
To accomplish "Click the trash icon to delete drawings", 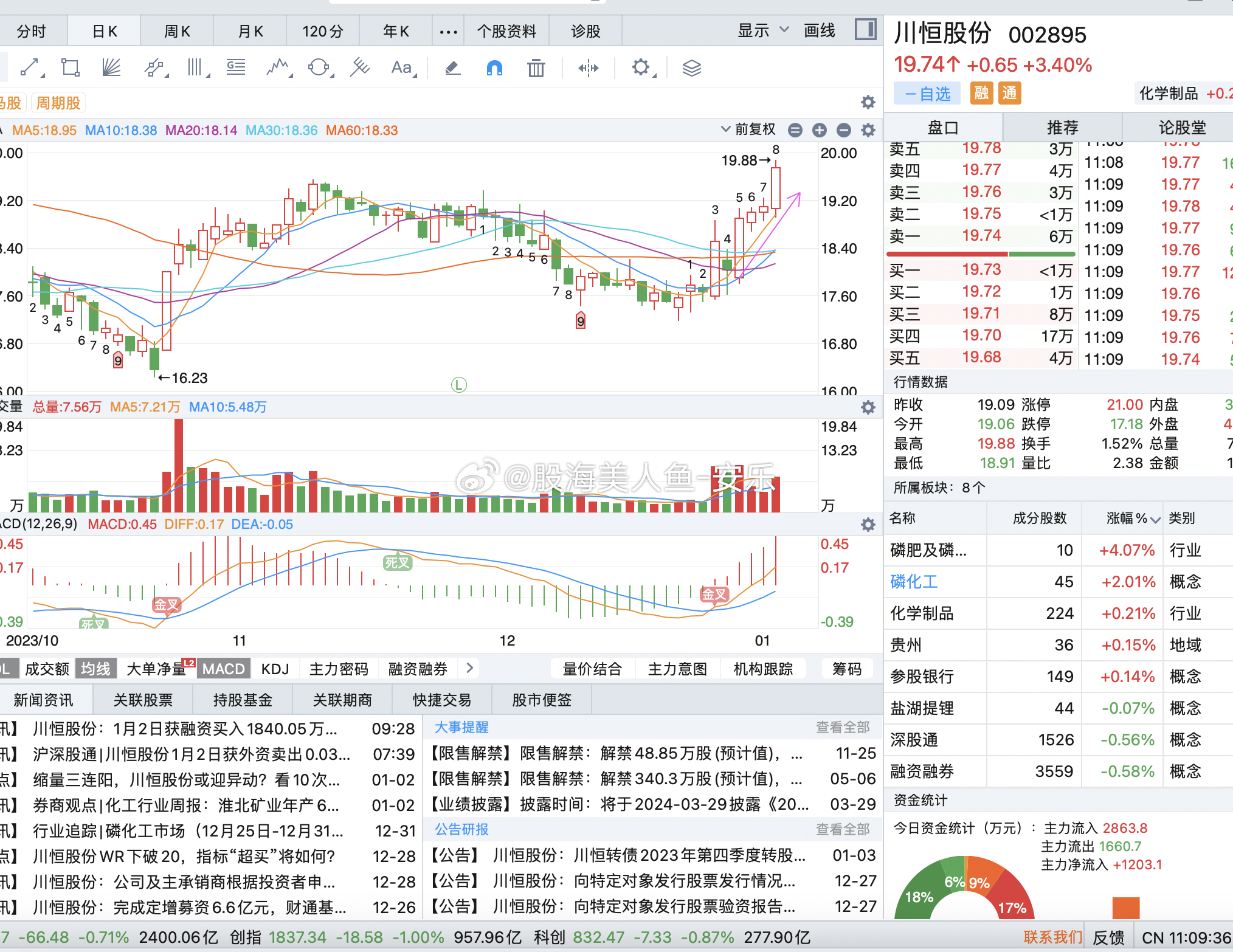I will tap(536, 67).
